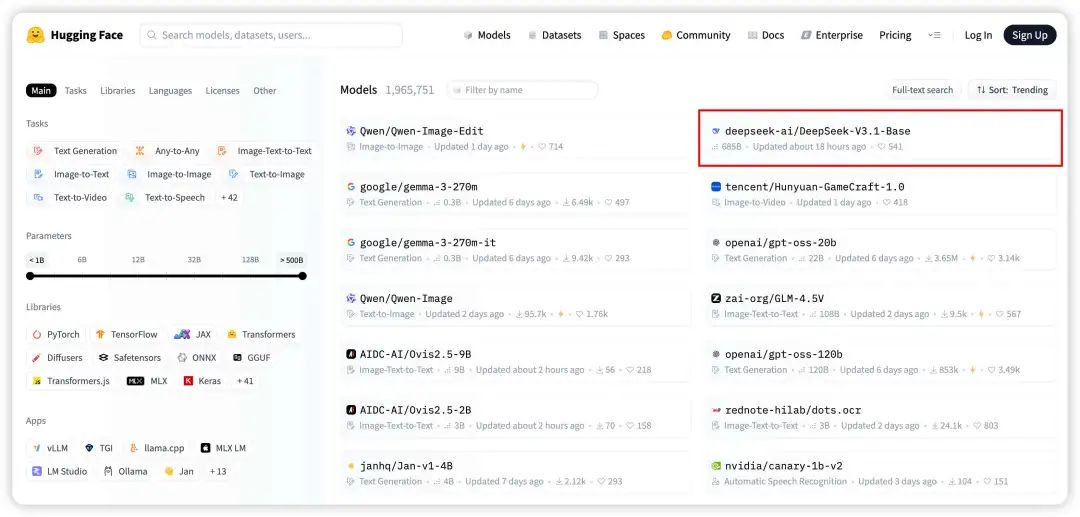The image size is (1080, 517).
Task: Select the Main filter tab
Action: click(x=41, y=90)
